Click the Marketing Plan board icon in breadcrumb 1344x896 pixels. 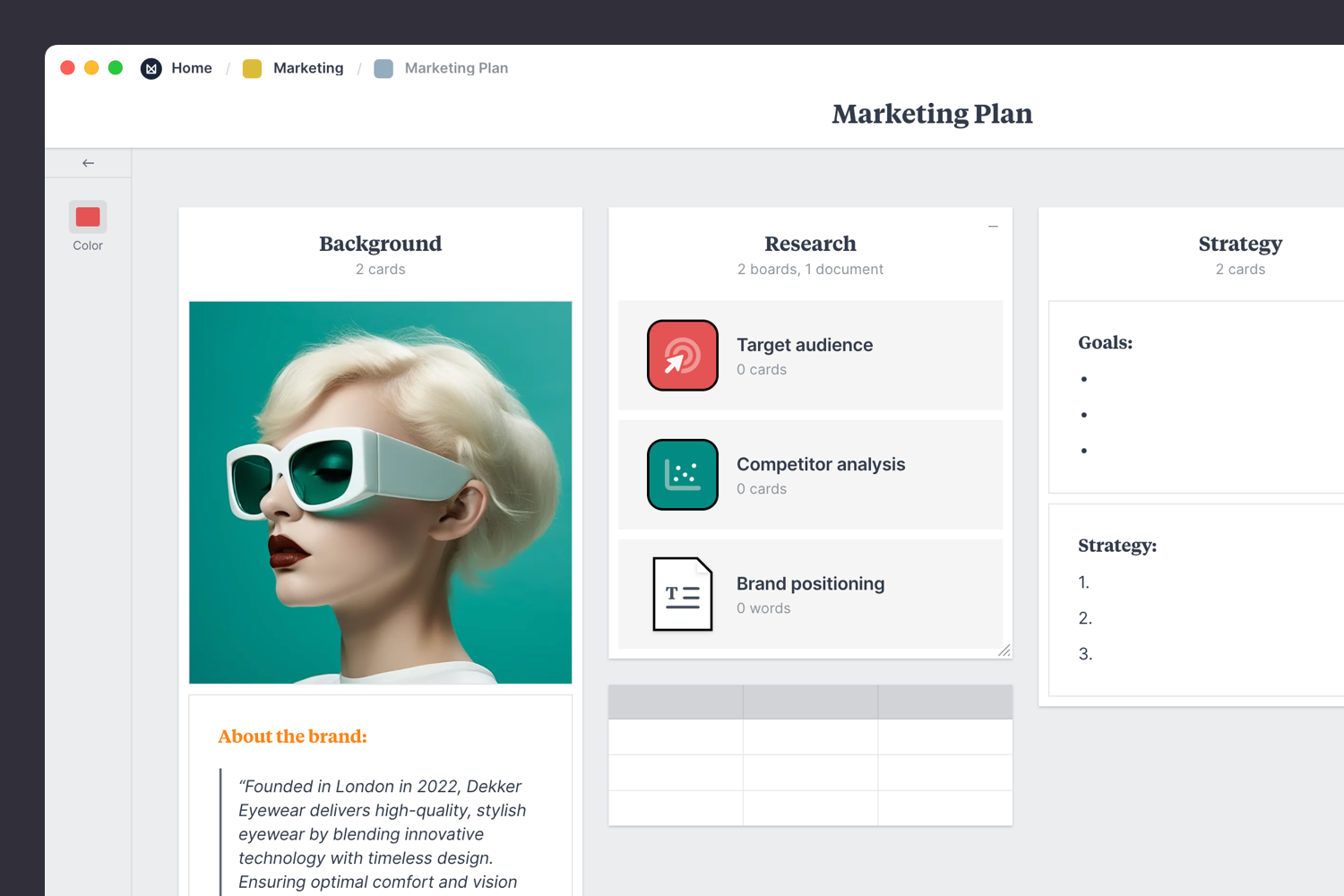tap(383, 68)
